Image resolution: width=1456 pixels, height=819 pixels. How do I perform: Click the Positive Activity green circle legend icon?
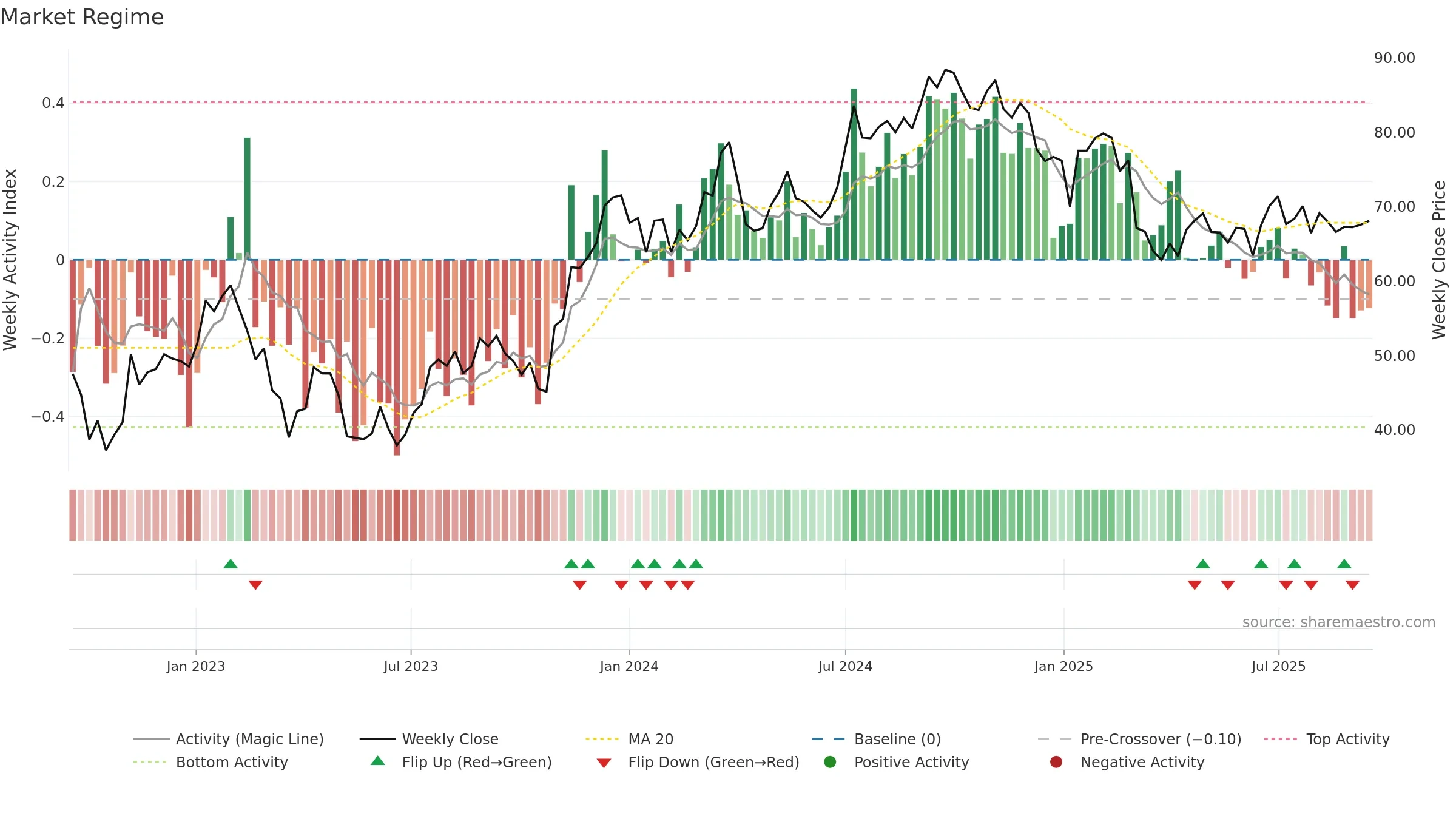click(830, 762)
